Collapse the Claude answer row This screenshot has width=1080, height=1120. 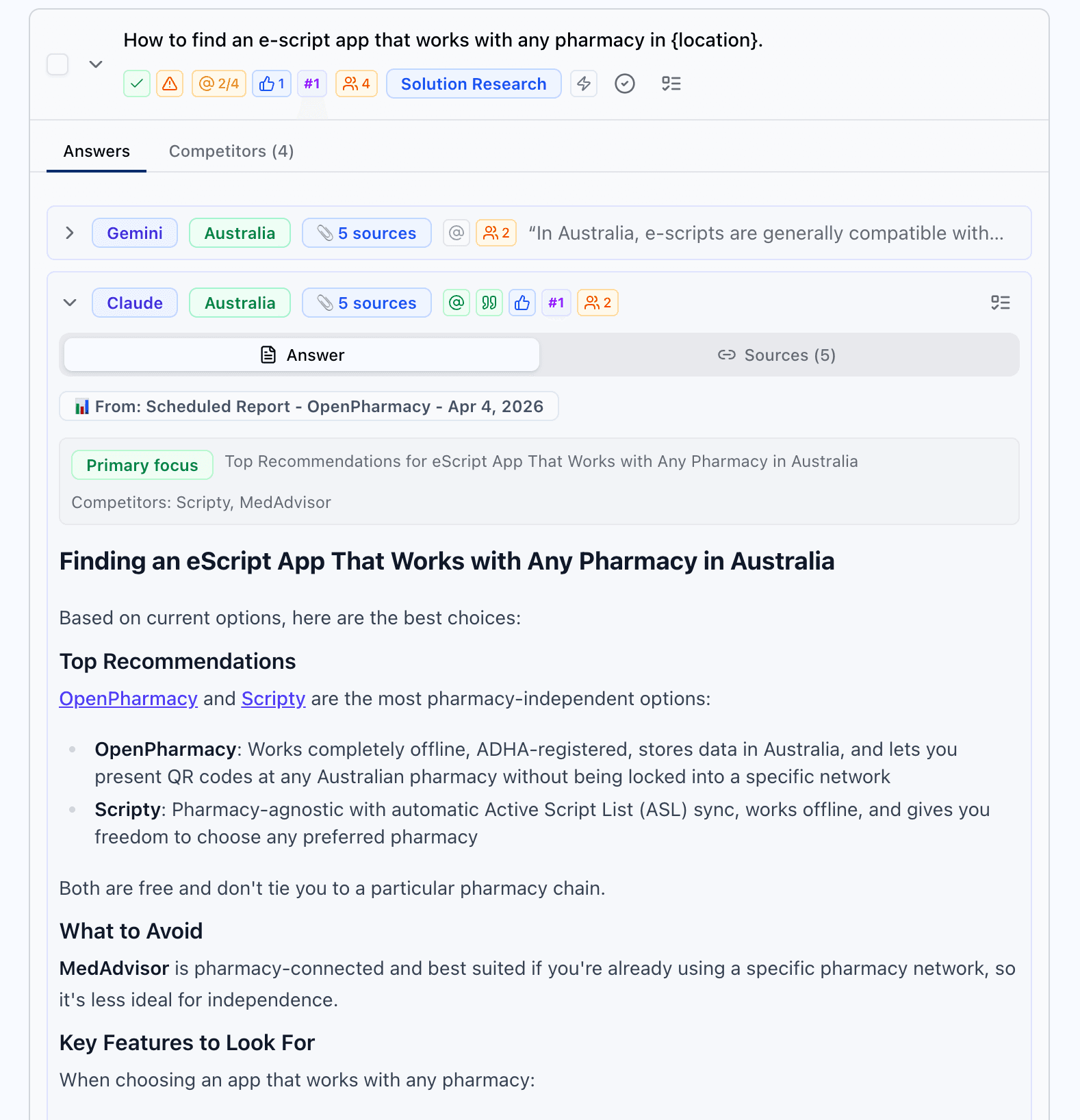(69, 302)
